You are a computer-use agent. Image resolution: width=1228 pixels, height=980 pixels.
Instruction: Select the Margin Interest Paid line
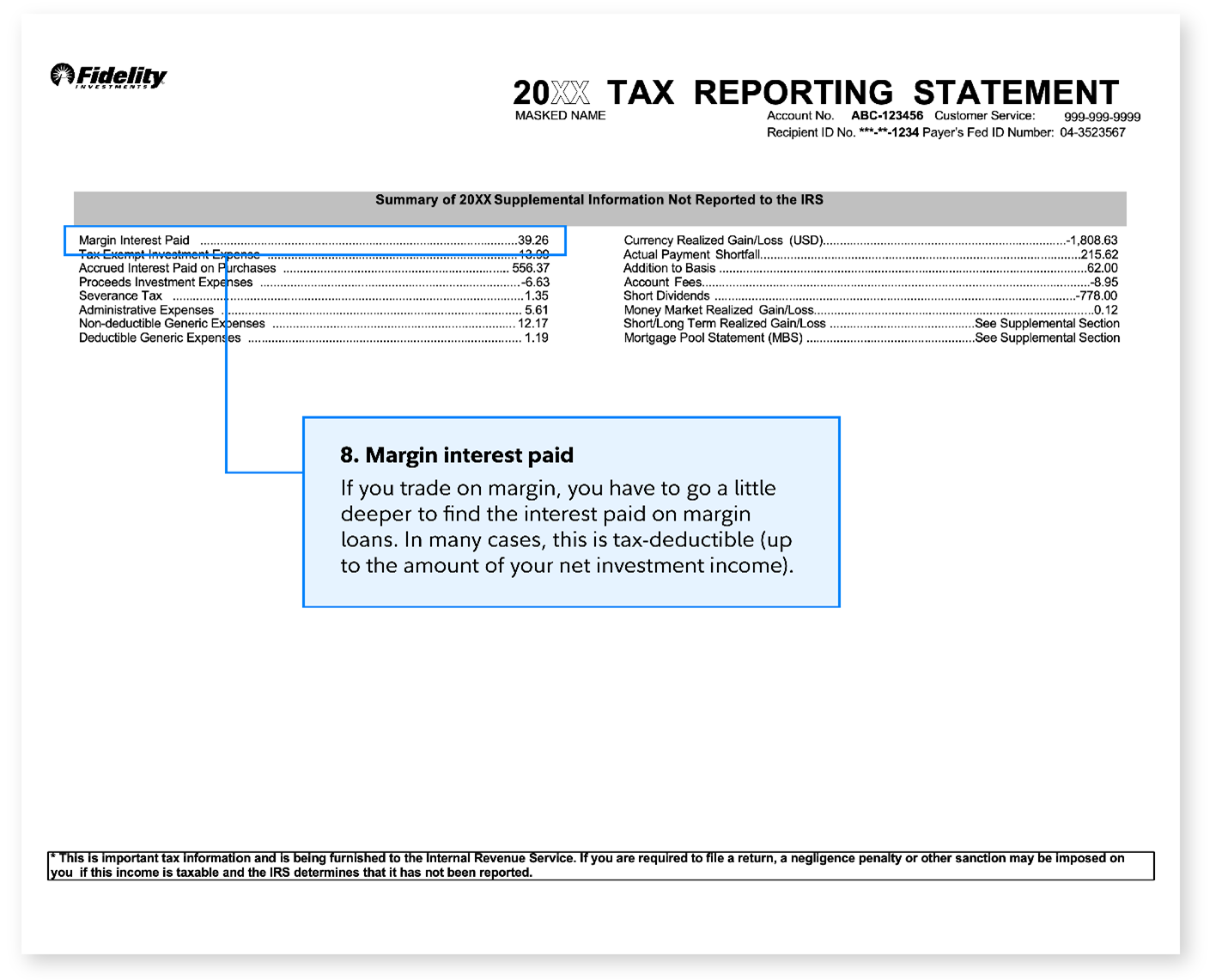pyautogui.click(x=135, y=240)
